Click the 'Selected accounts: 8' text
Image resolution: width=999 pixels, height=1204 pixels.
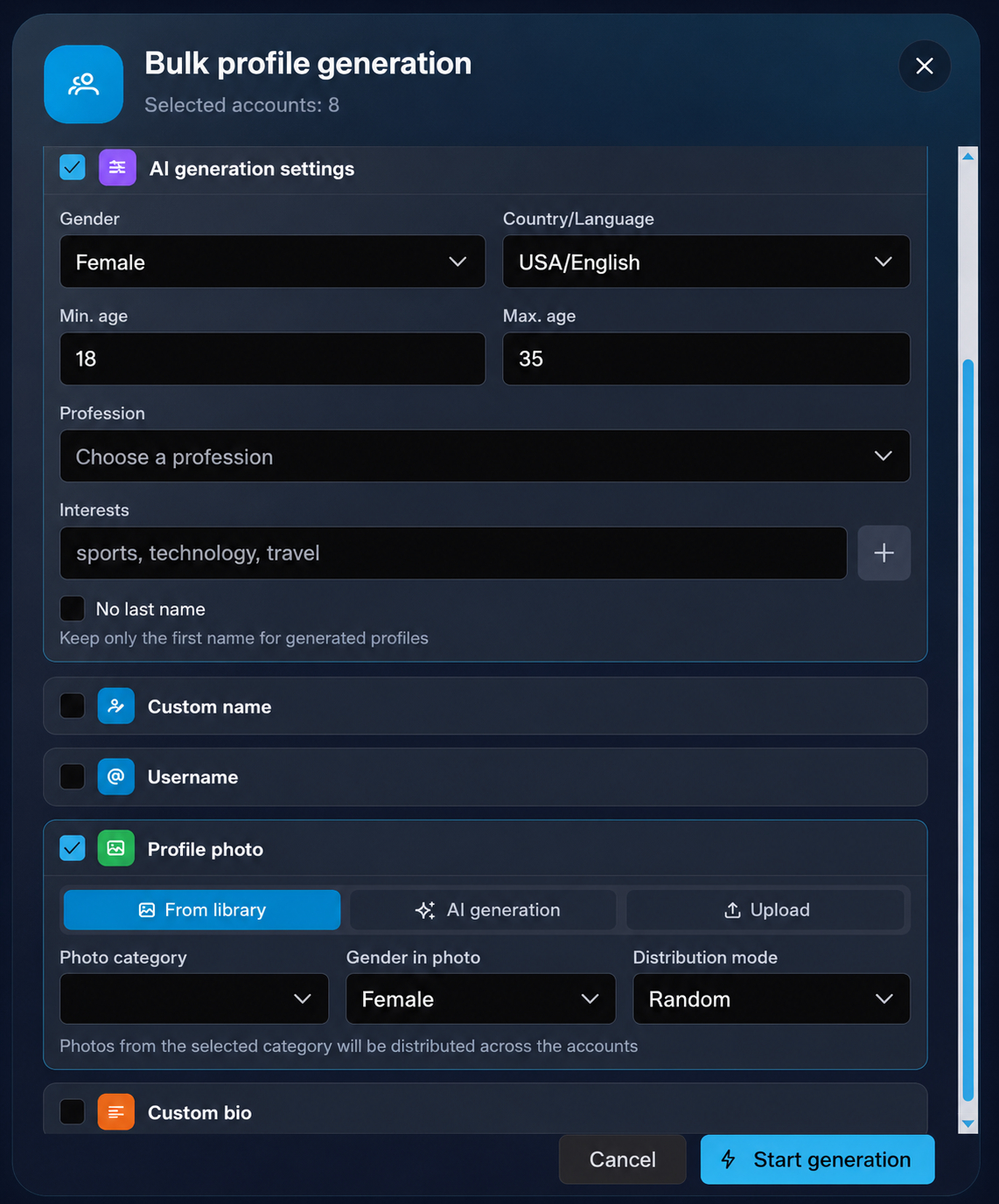[241, 105]
